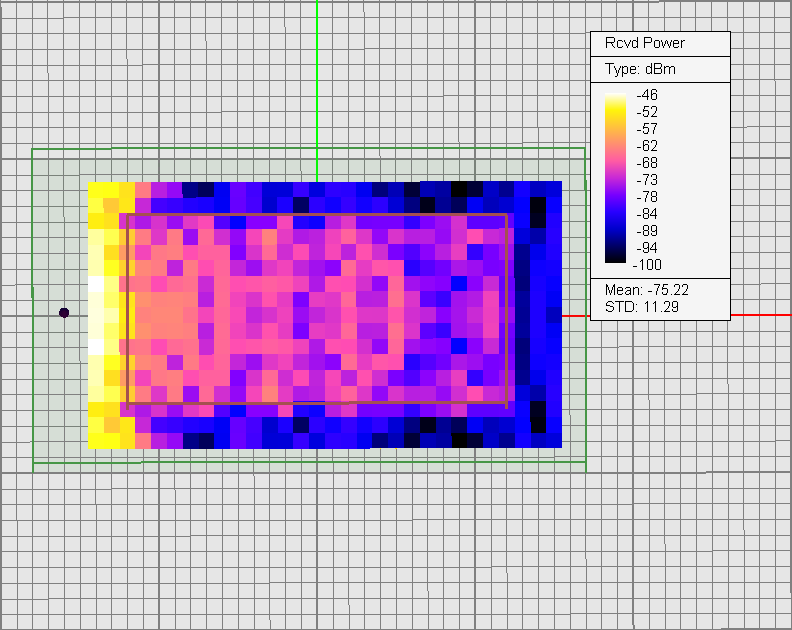This screenshot has width=792, height=630.
Task: Click the -52 legend value
Action: coord(647,112)
